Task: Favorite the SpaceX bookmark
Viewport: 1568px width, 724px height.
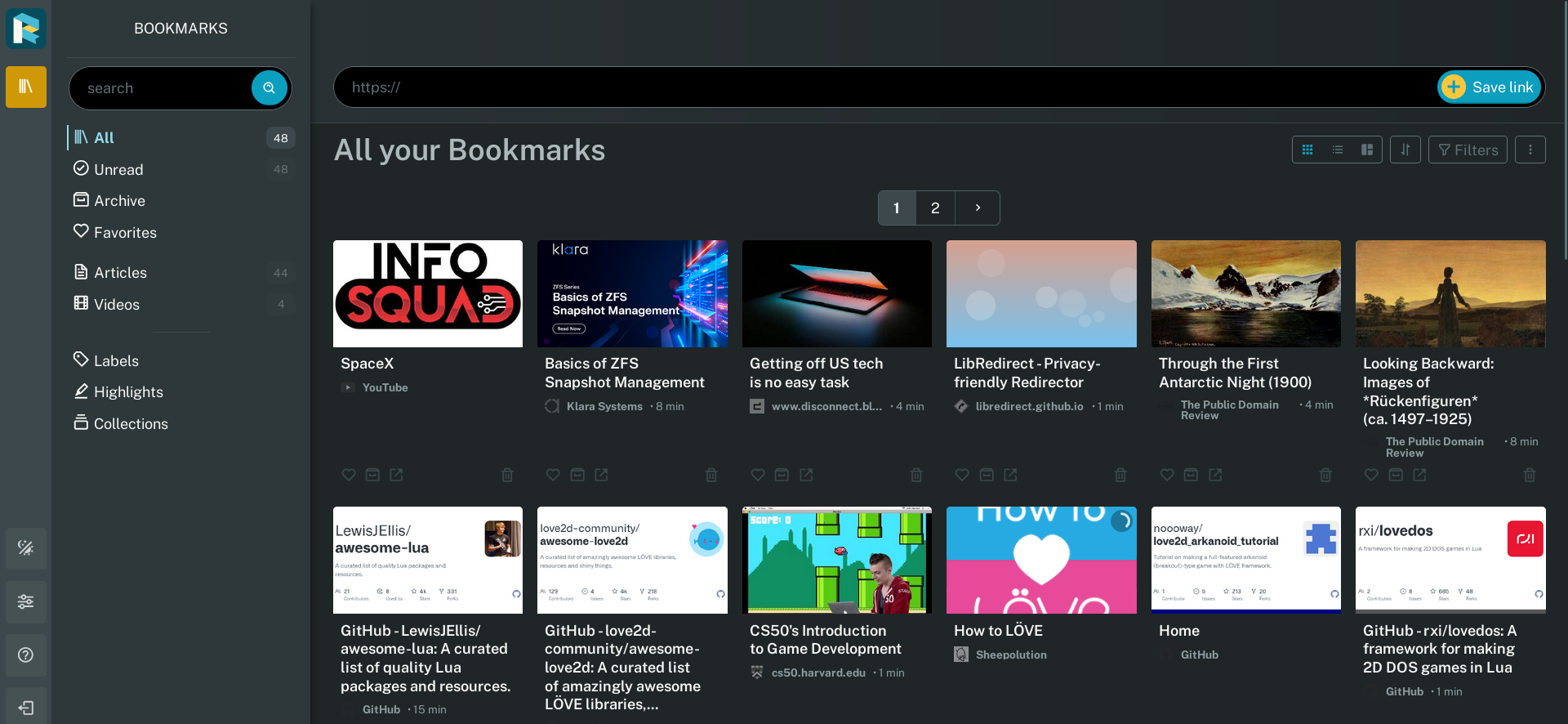Action: pyautogui.click(x=349, y=475)
